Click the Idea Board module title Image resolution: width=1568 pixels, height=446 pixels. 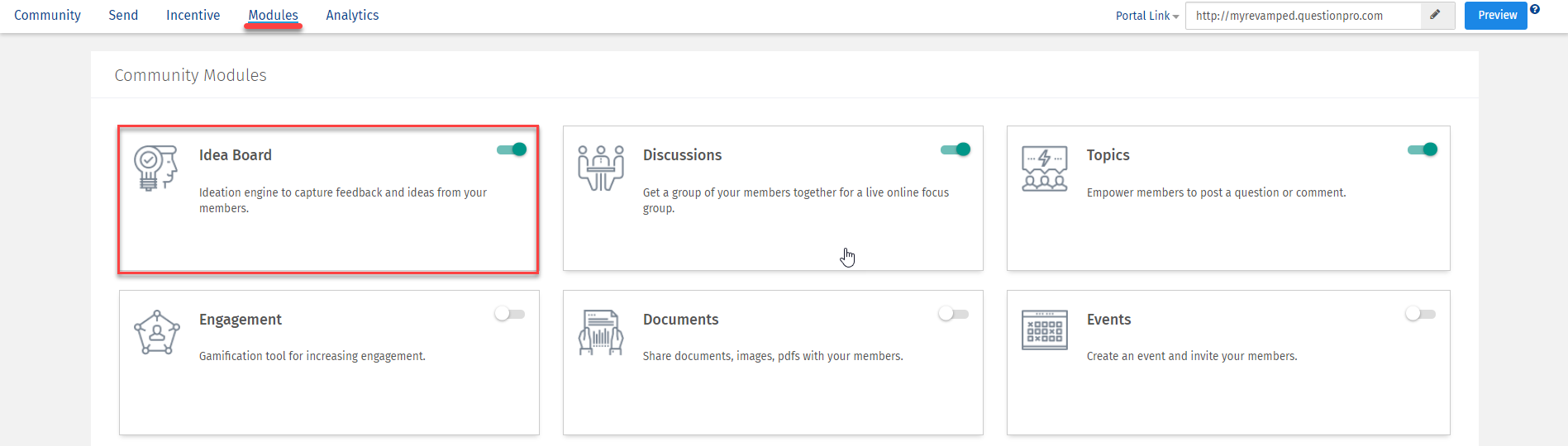click(x=235, y=155)
